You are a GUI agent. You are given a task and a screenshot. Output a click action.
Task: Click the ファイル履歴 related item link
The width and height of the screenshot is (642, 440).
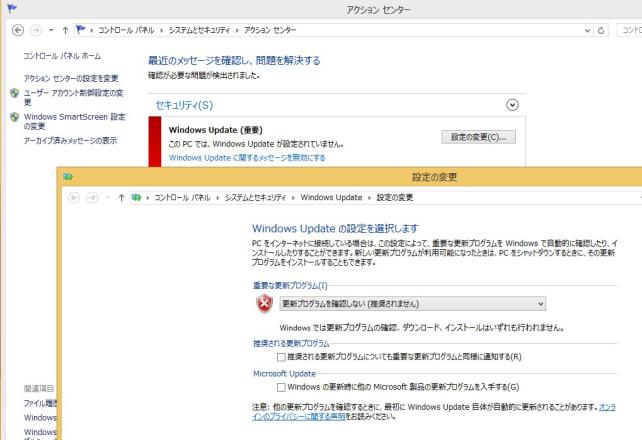40,404
